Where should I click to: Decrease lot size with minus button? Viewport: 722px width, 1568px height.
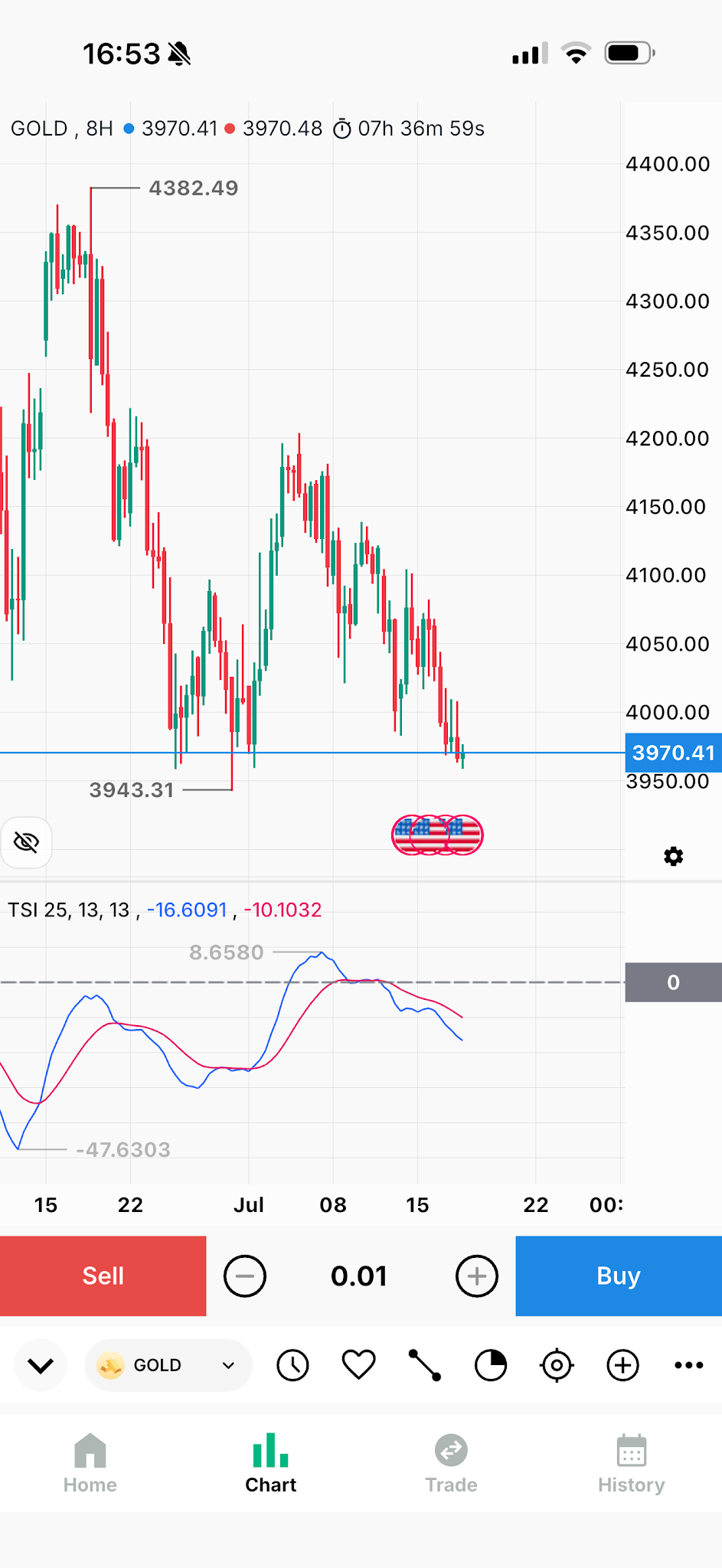click(x=245, y=1276)
